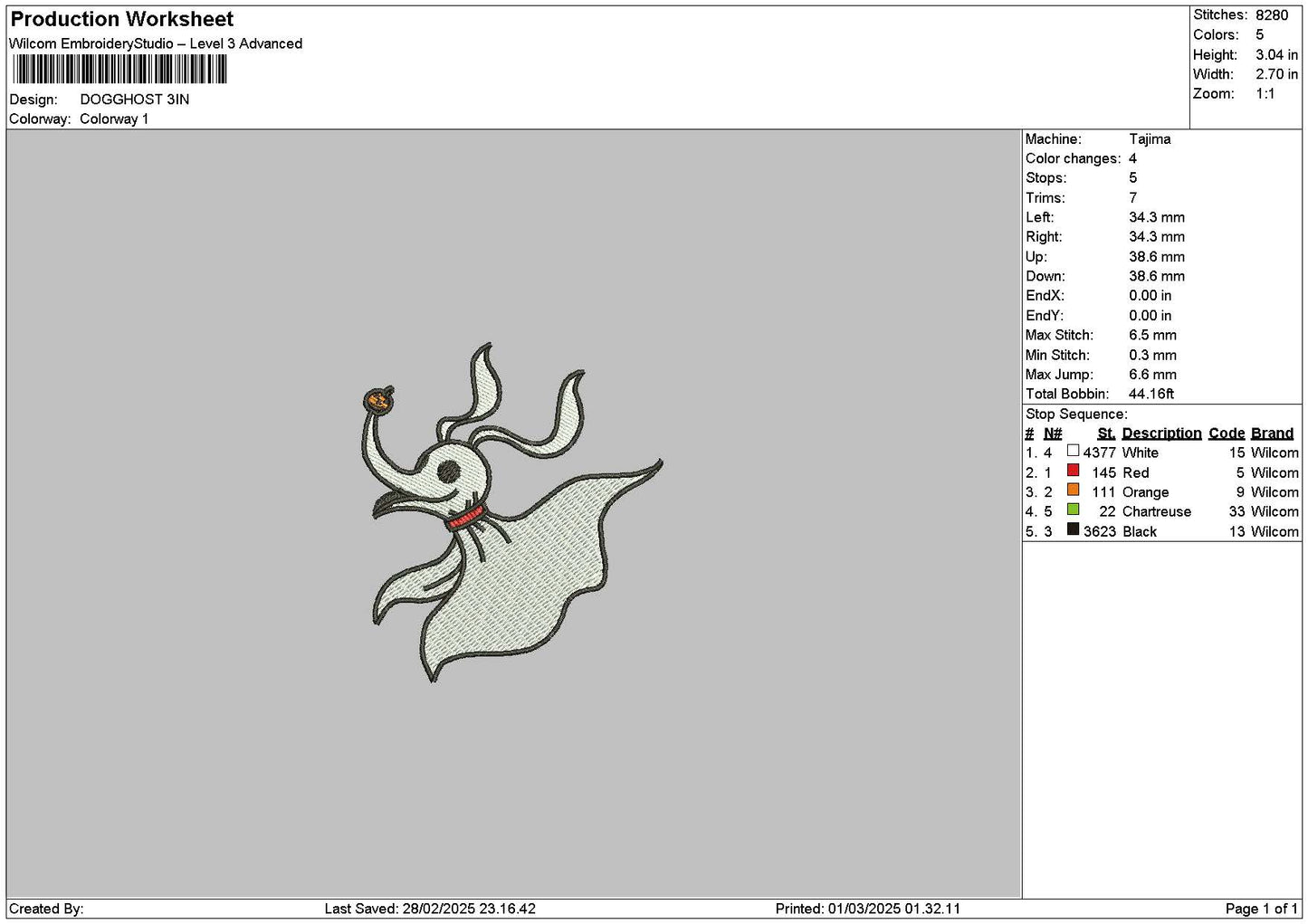This screenshot has width=1308, height=924.
Task: Click the Red description in stop sequence
Action: pos(1135,473)
